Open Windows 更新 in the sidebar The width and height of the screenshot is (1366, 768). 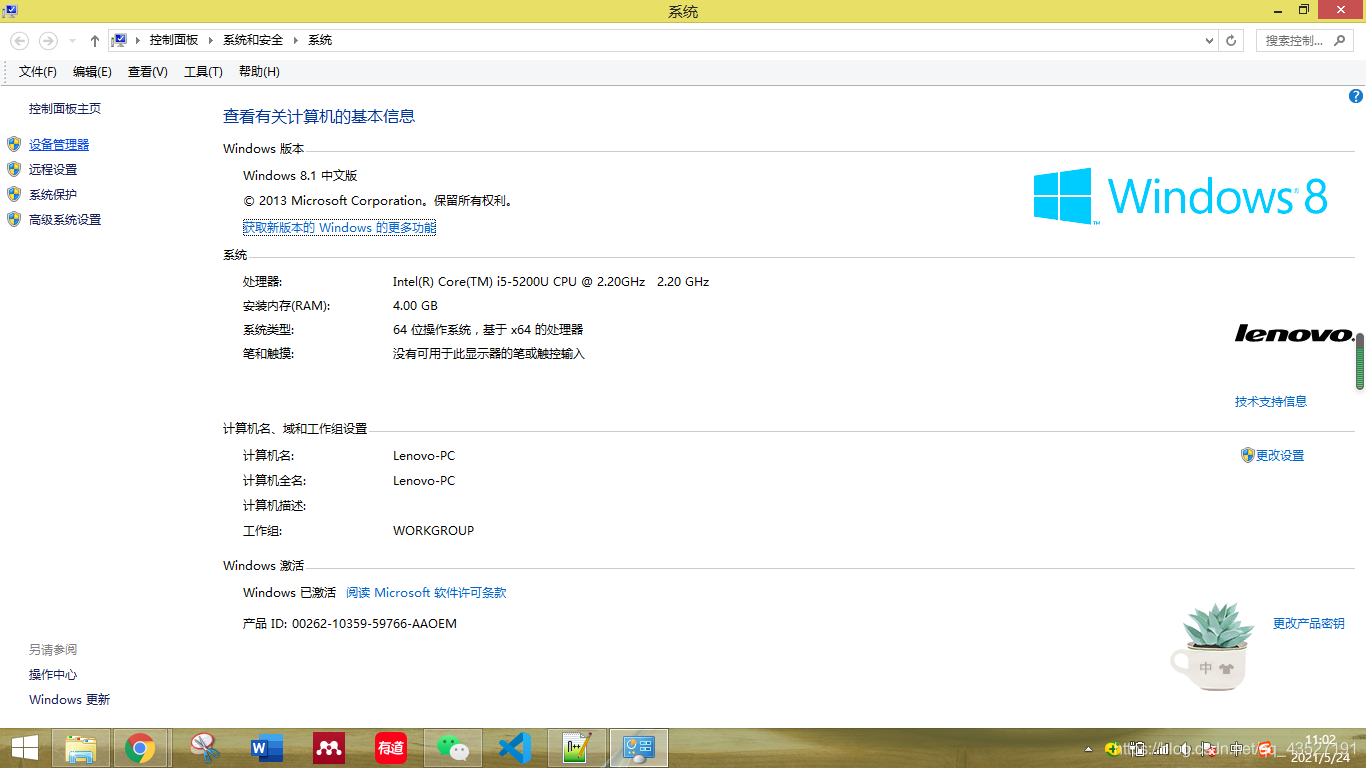69,700
